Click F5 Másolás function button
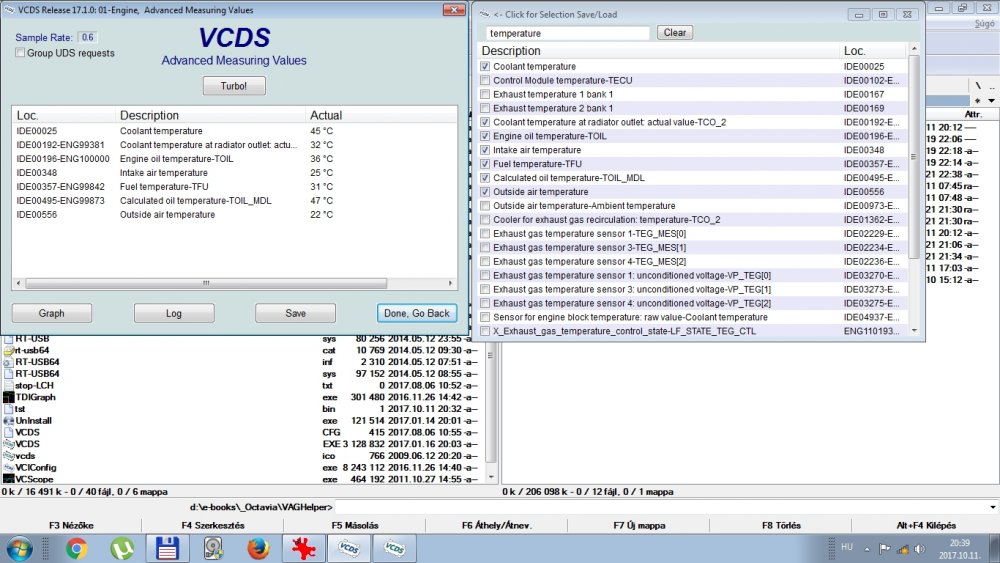Viewport: 1000px width, 563px height. coord(355,525)
